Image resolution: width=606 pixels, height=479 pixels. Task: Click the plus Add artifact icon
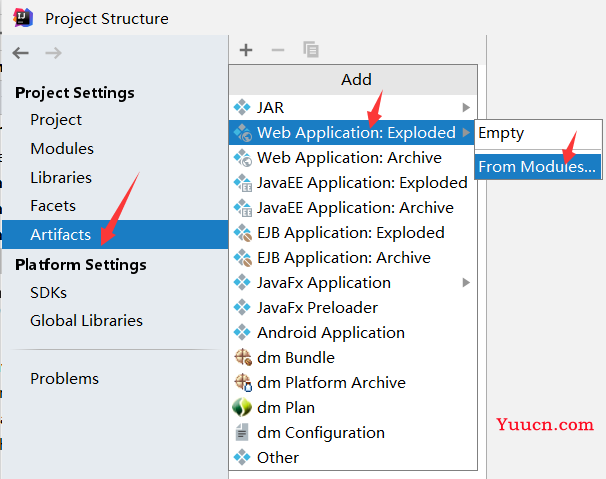tap(246, 50)
